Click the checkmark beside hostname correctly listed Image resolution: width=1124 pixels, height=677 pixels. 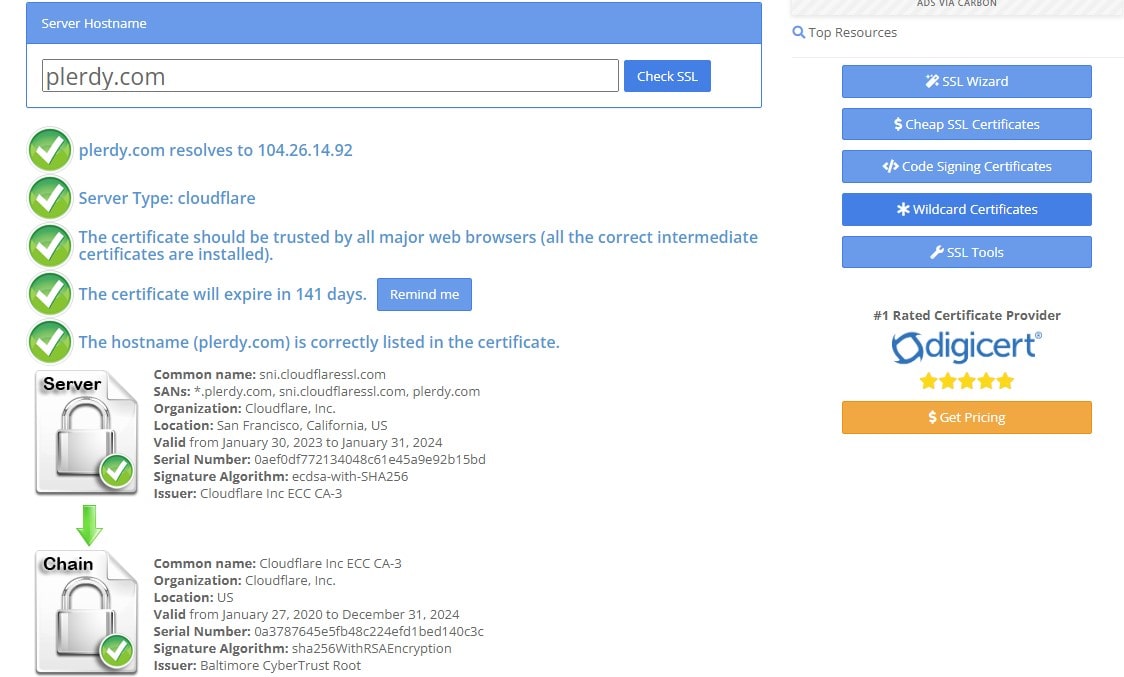[x=49, y=342]
